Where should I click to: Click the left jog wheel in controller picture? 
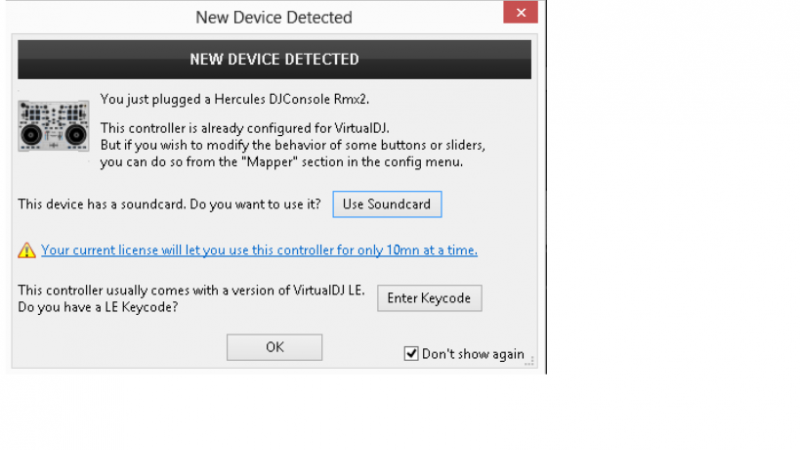[33, 134]
